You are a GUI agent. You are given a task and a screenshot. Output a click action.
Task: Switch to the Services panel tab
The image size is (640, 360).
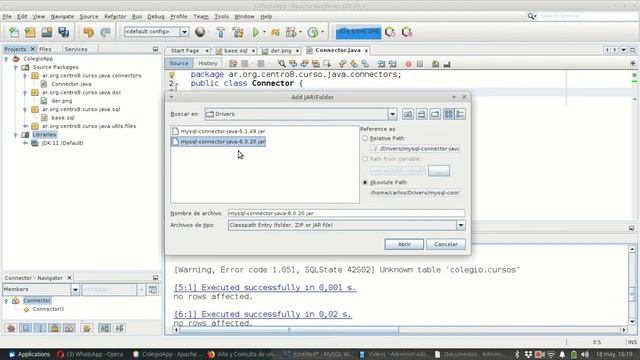pyautogui.click(x=76, y=49)
